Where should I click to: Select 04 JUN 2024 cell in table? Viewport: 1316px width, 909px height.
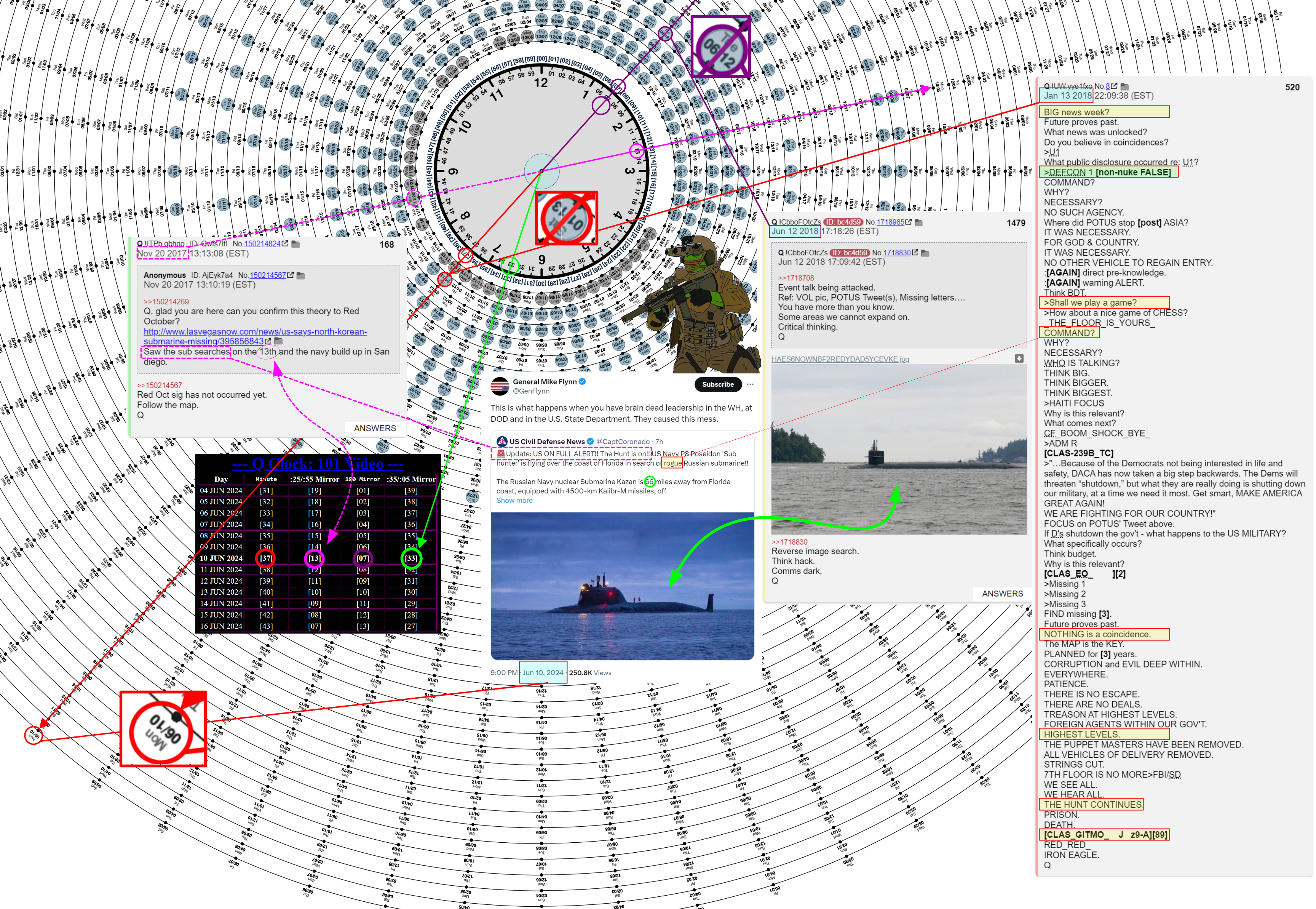221,490
